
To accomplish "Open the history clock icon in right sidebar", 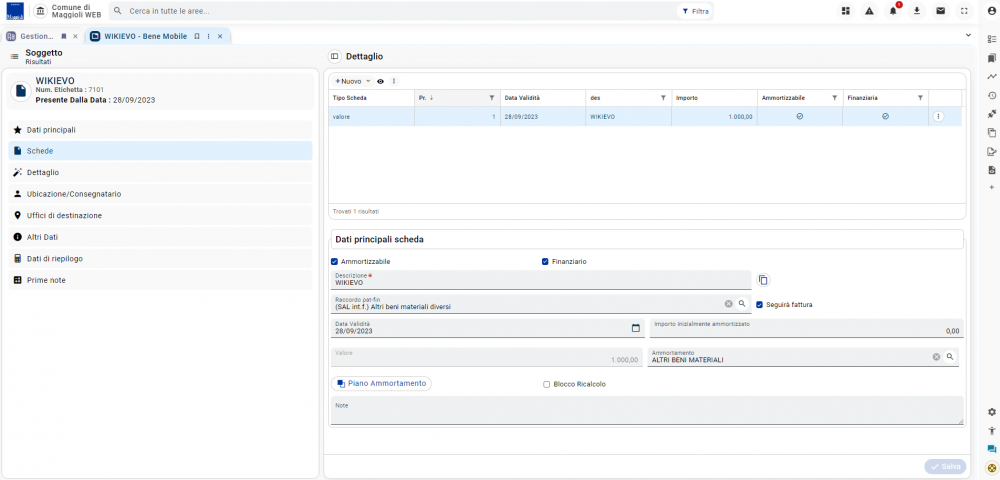I will tap(992, 96).
